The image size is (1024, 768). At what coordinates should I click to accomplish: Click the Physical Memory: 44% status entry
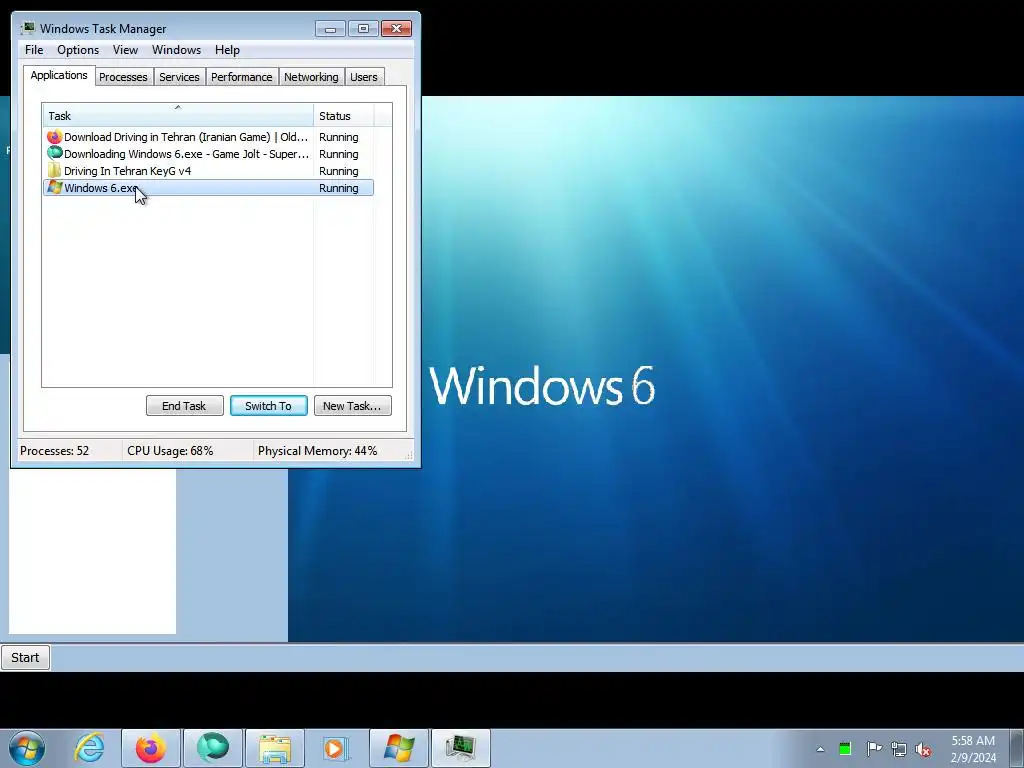pyautogui.click(x=317, y=451)
